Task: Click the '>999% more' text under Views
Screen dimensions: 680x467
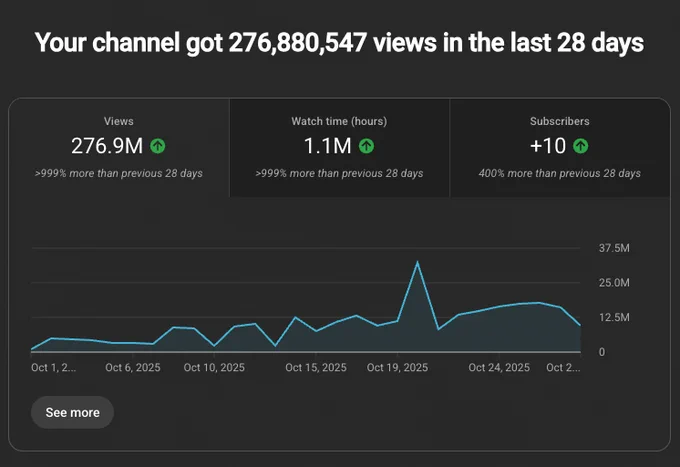Action: click(118, 173)
